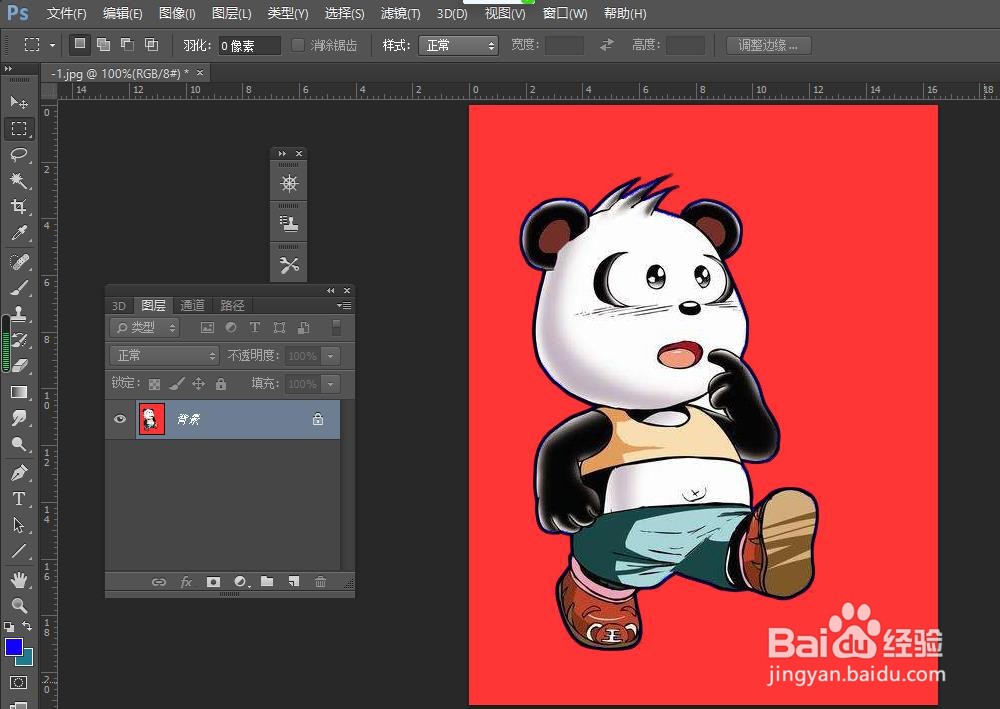Select the Brush tool
Image resolution: width=1000 pixels, height=709 pixels.
tap(18, 288)
